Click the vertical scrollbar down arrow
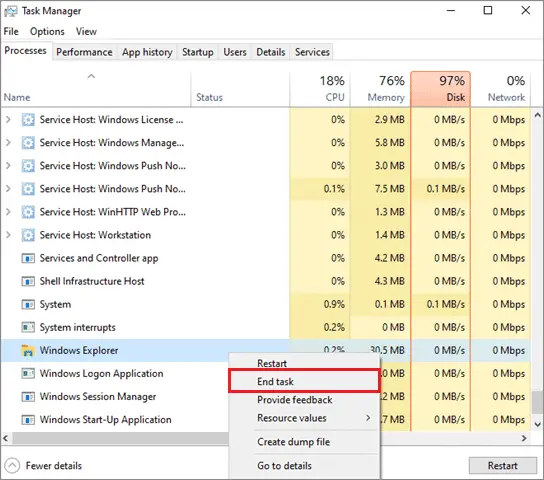Screen dimensions: 544x480 [x=537, y=424]
